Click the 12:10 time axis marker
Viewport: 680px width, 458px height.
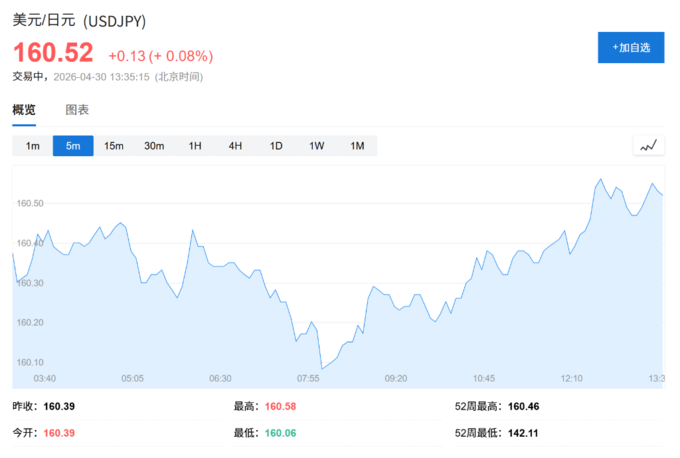pyautogui.click(x=571, y=379)
